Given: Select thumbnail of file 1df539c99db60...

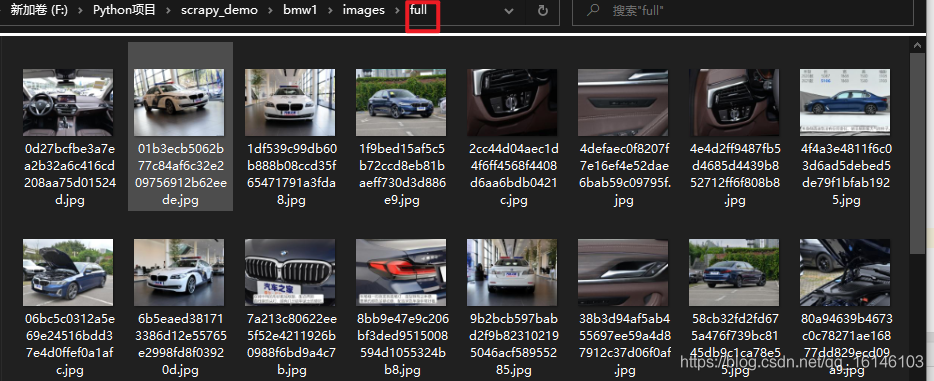Looking at the screenshot, I should coord(290,102).
